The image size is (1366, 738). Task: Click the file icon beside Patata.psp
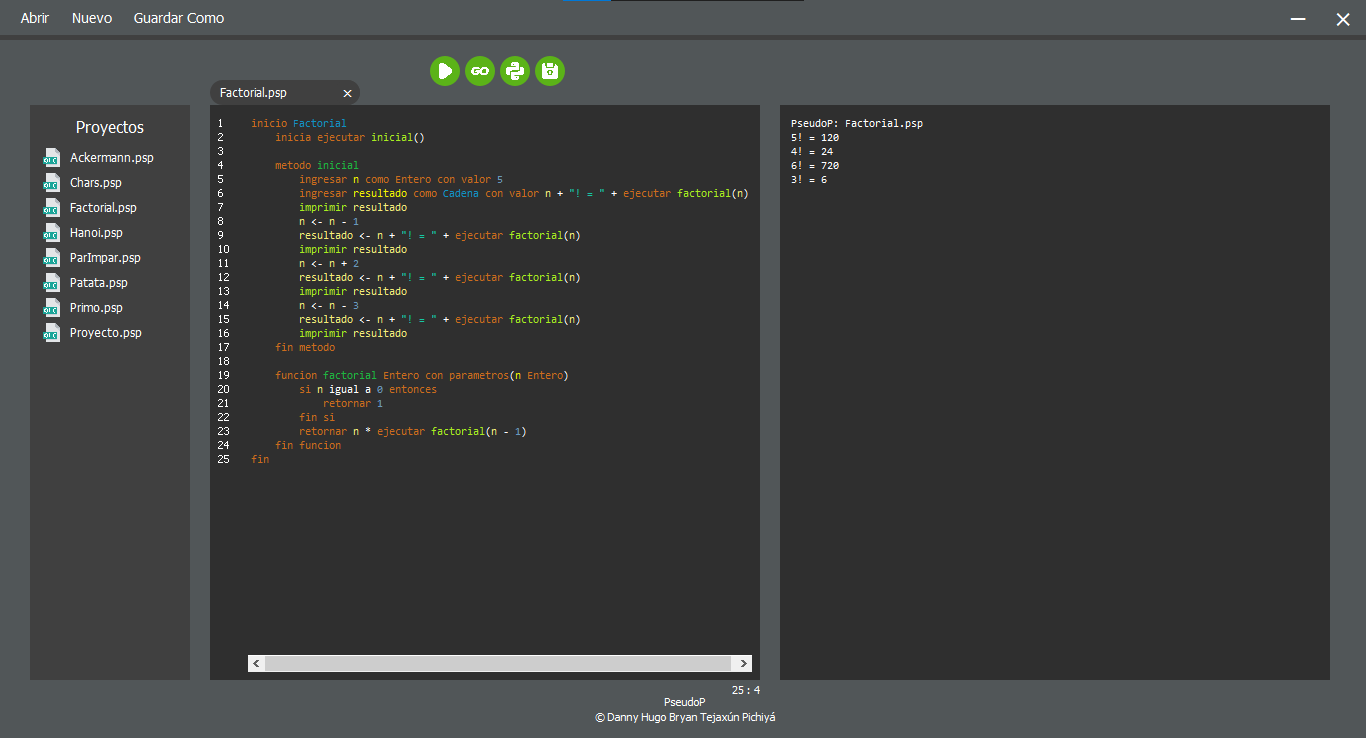click(52, 283)
